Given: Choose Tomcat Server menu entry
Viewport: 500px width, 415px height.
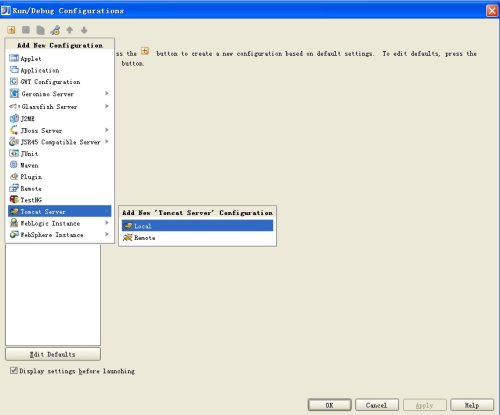Looking at the screenshot, I should 60,211.
